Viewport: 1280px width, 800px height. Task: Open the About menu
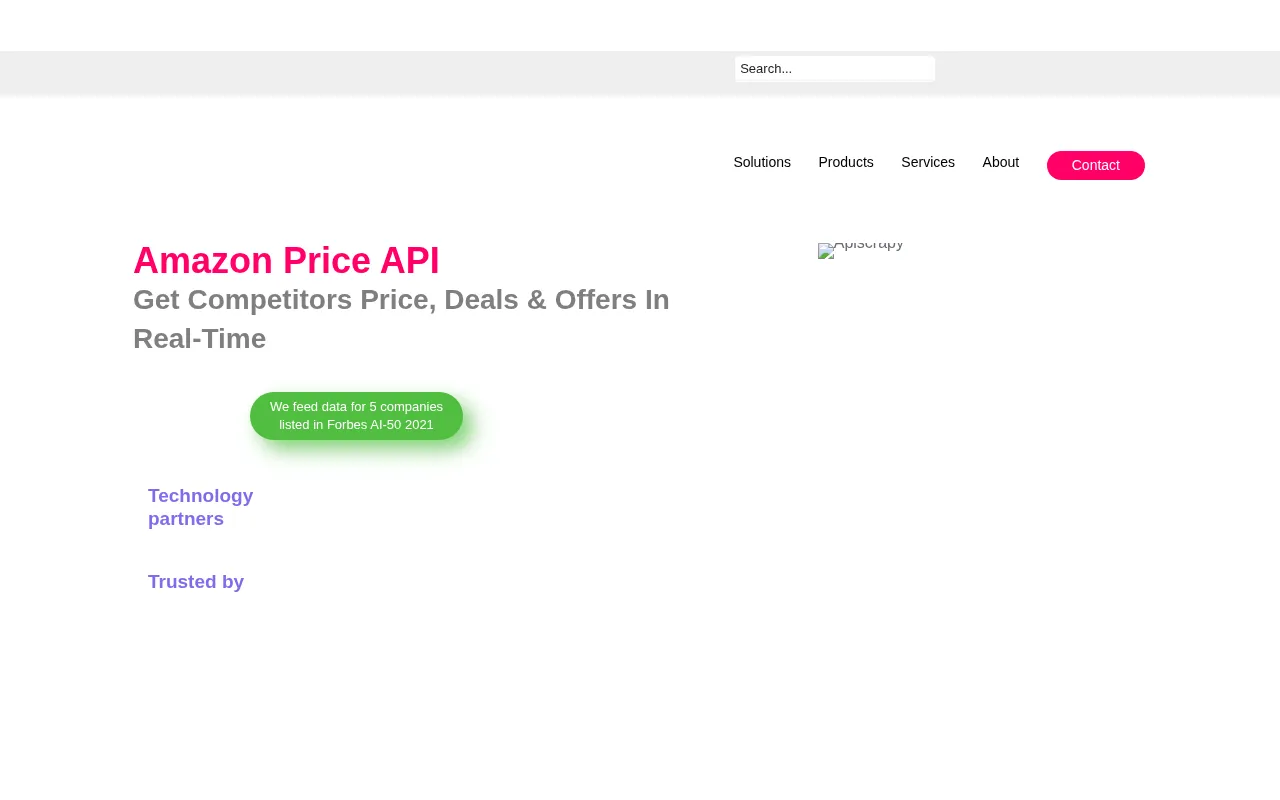pyautogui.click(x=1001, y=162)
